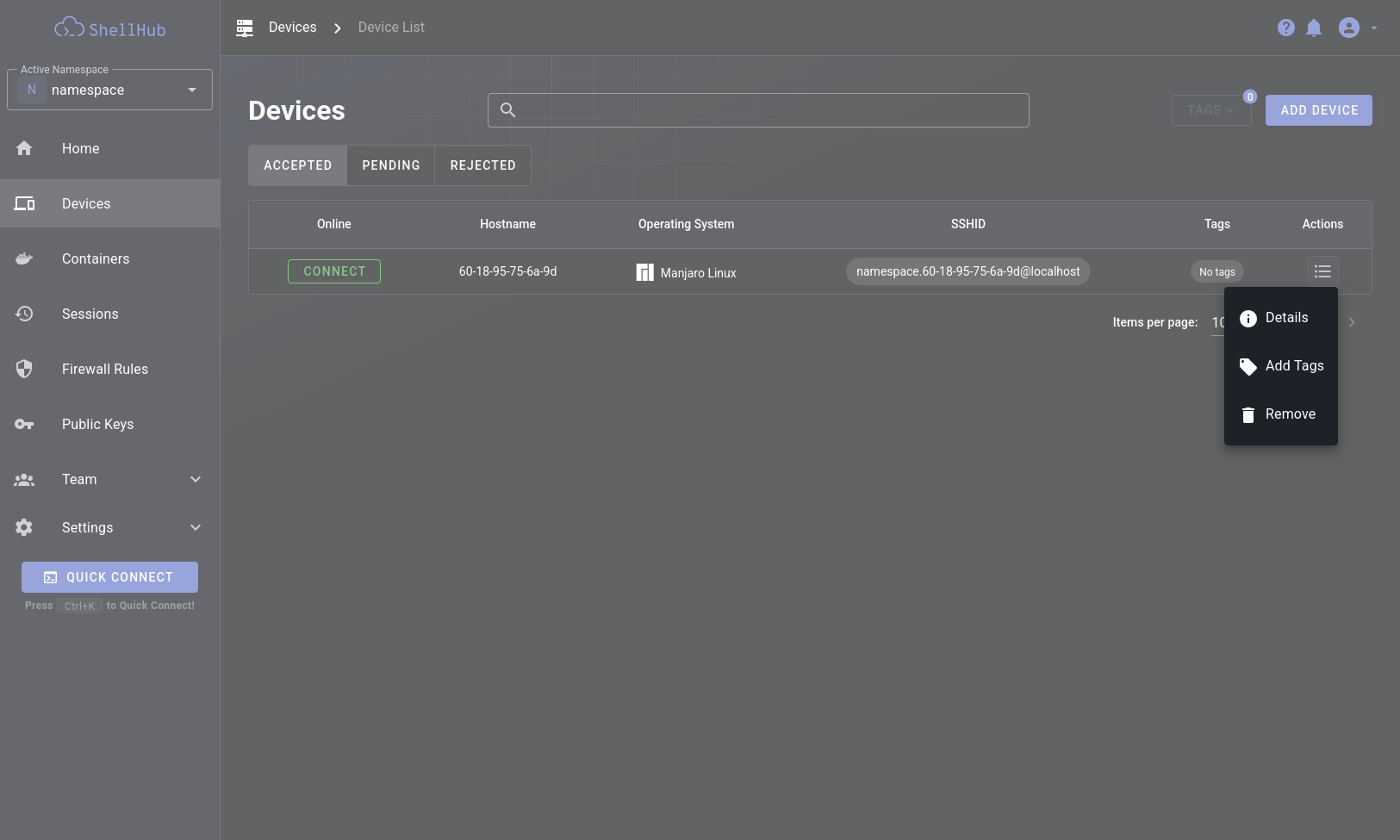Click the namespace N avatar badge
The image size is (1400, 840).
(x=32, y=90)
